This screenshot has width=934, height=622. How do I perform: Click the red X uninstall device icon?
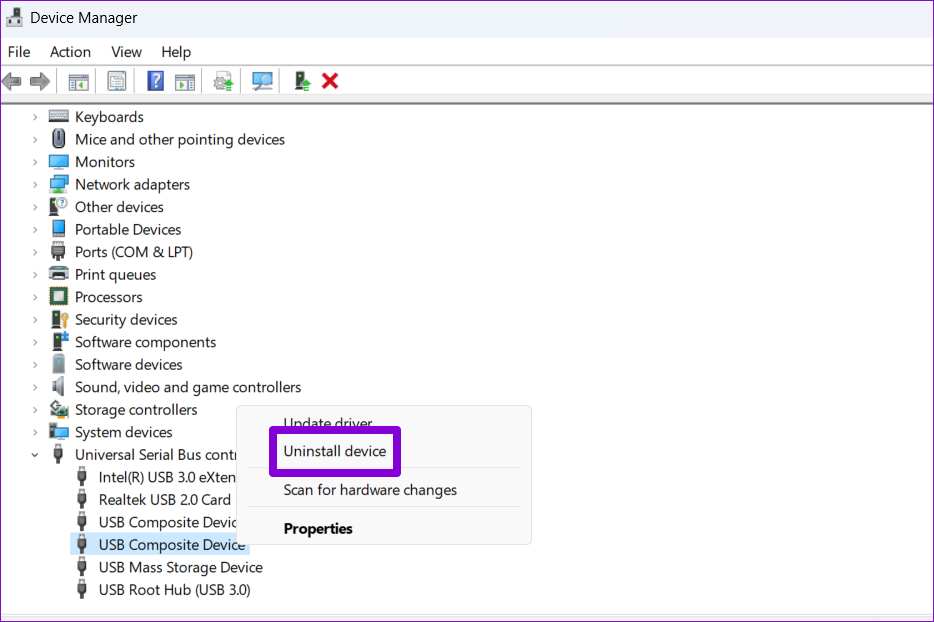pos(330,81)
